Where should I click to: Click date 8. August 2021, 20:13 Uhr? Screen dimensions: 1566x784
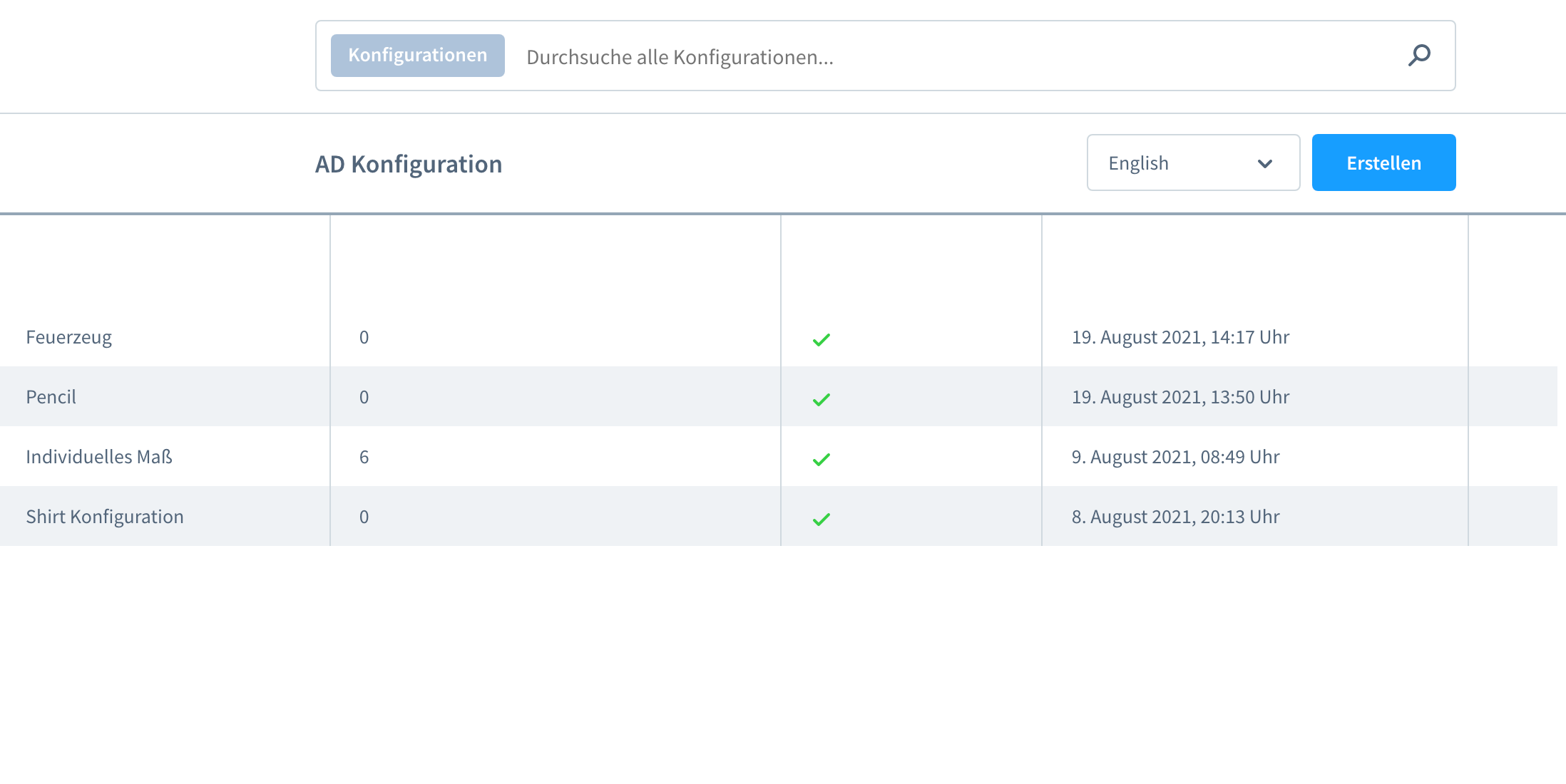tap(1175, 517)
